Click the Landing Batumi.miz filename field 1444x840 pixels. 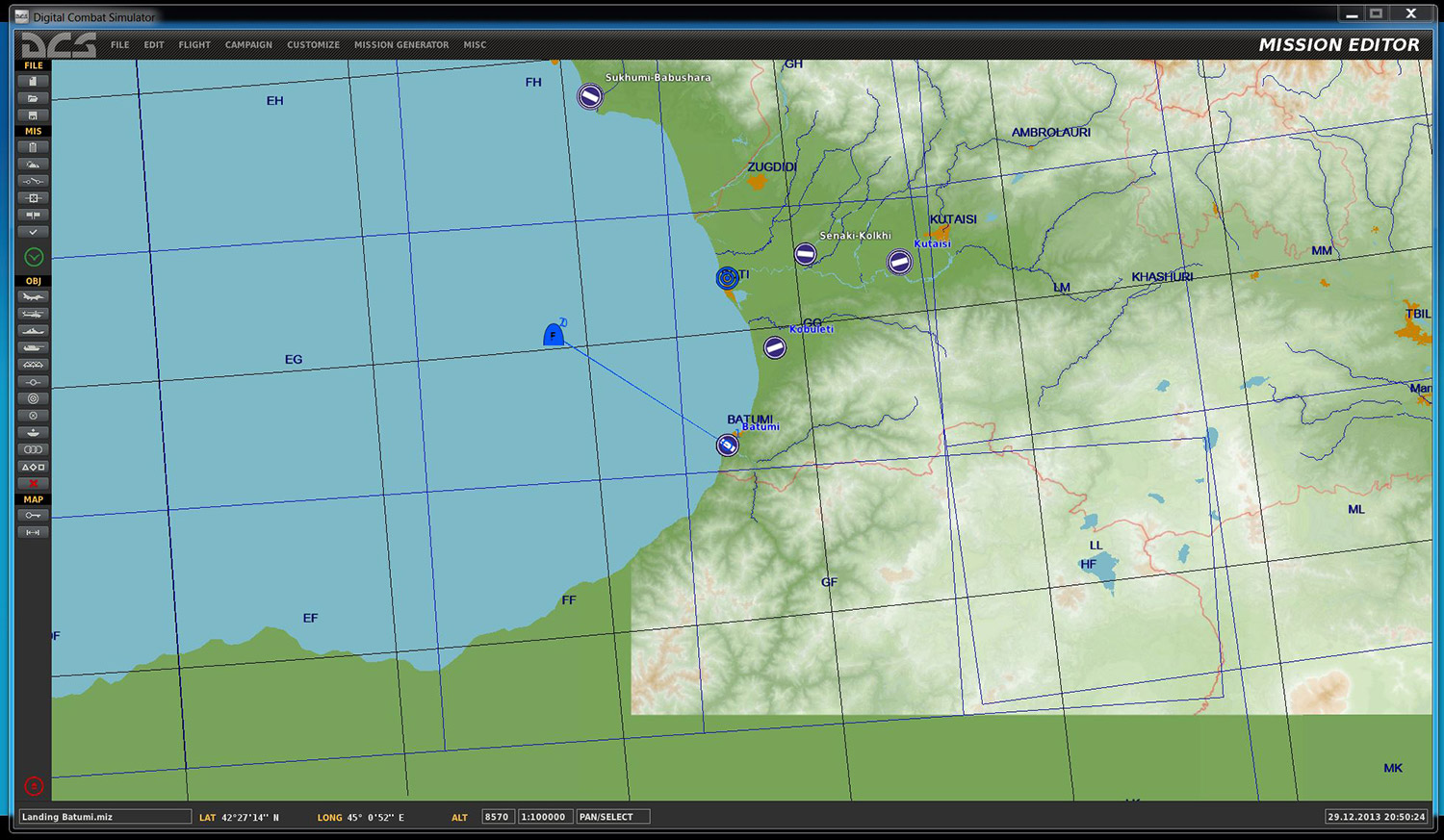pyautogui.click(x=105, y=817)
